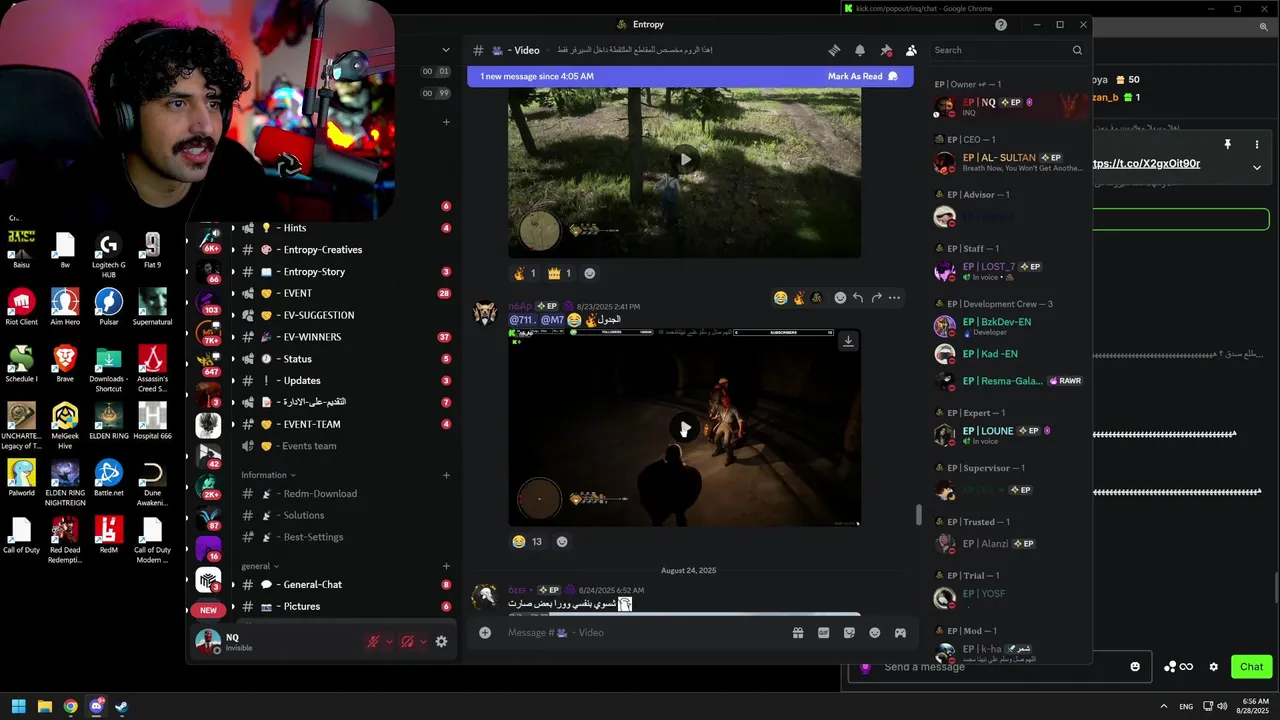Open the General-Chat channel

(345, 585)
